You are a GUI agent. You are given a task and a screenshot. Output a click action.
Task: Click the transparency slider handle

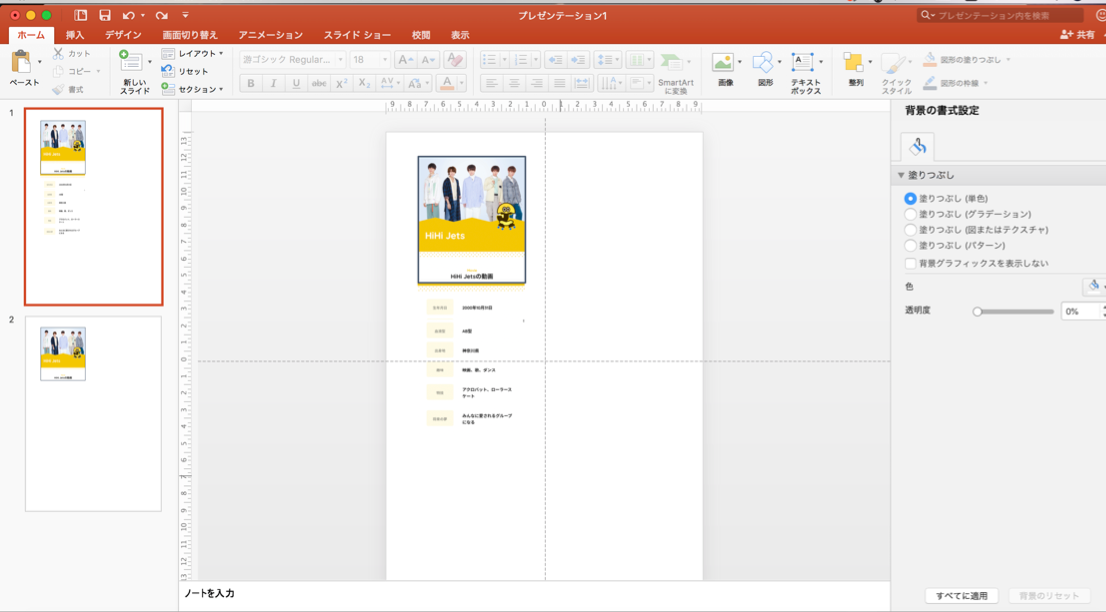pyautogui.click(x=977, y=311)
